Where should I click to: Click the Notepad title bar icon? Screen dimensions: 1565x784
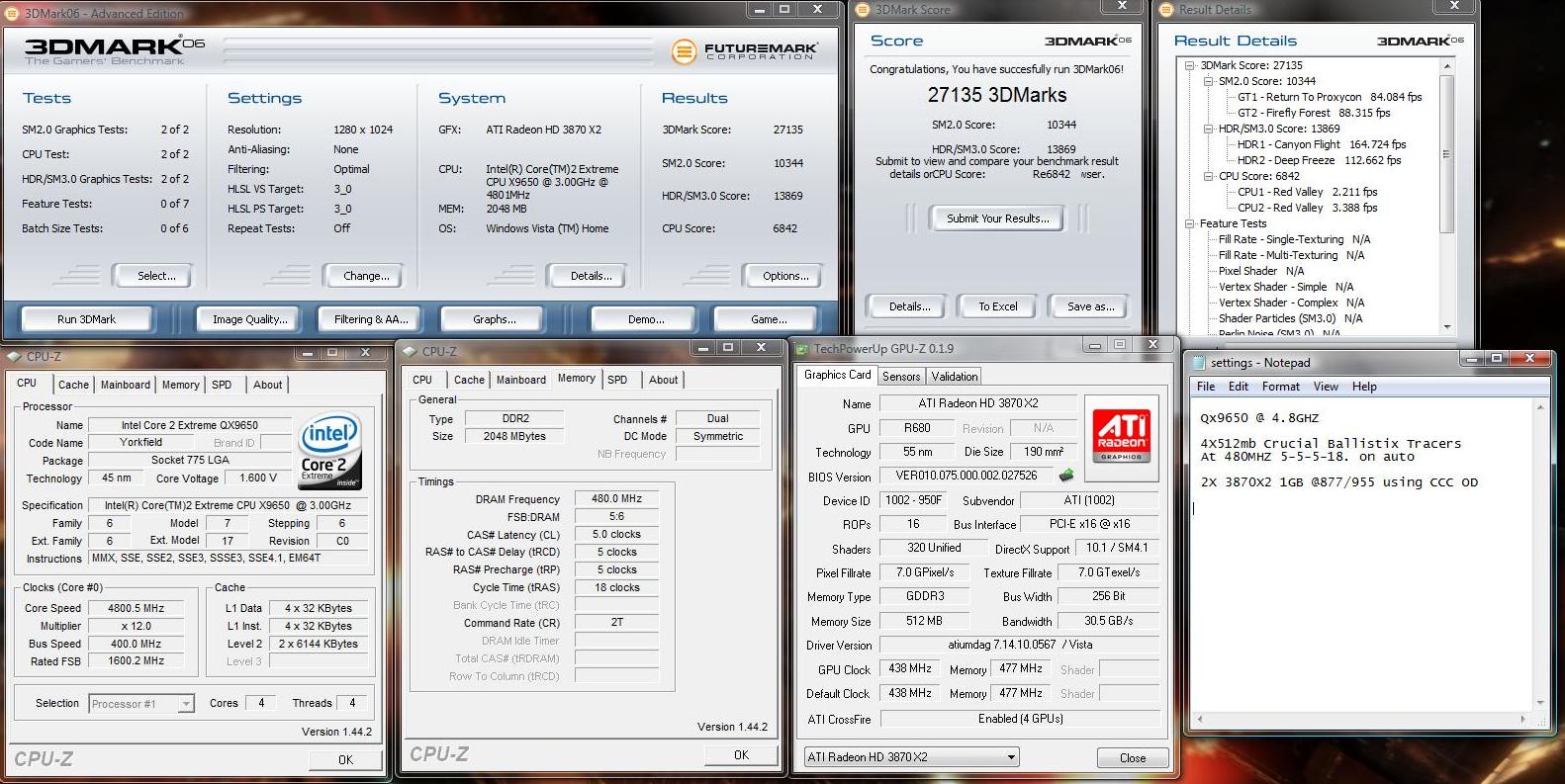[1199, 363]
